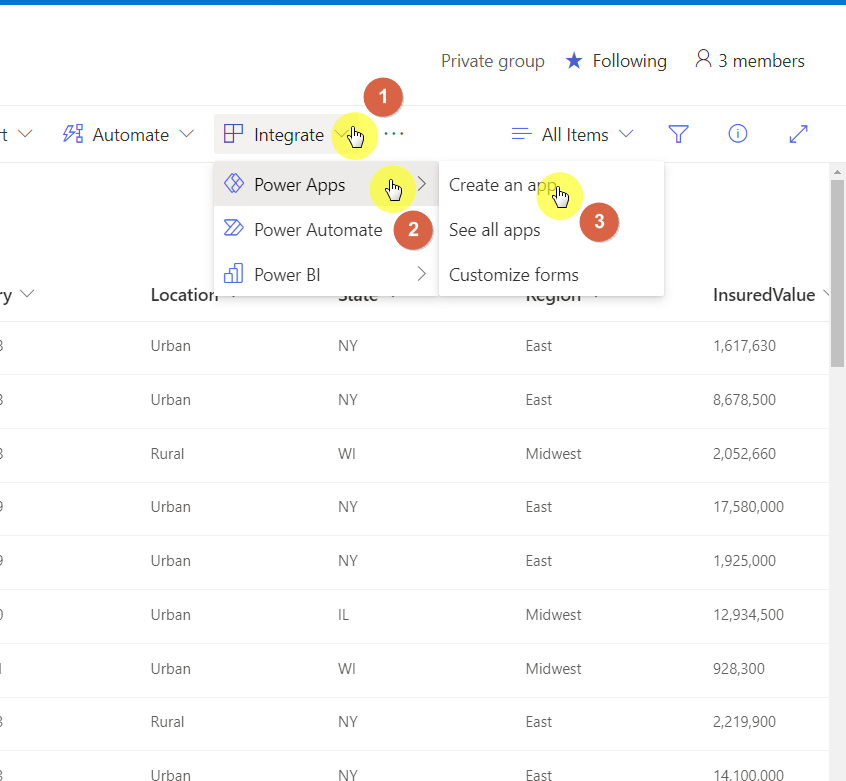Click the Power Automate arrow icon
Viewport: 846px width, 781px height.
pos(234,228)
